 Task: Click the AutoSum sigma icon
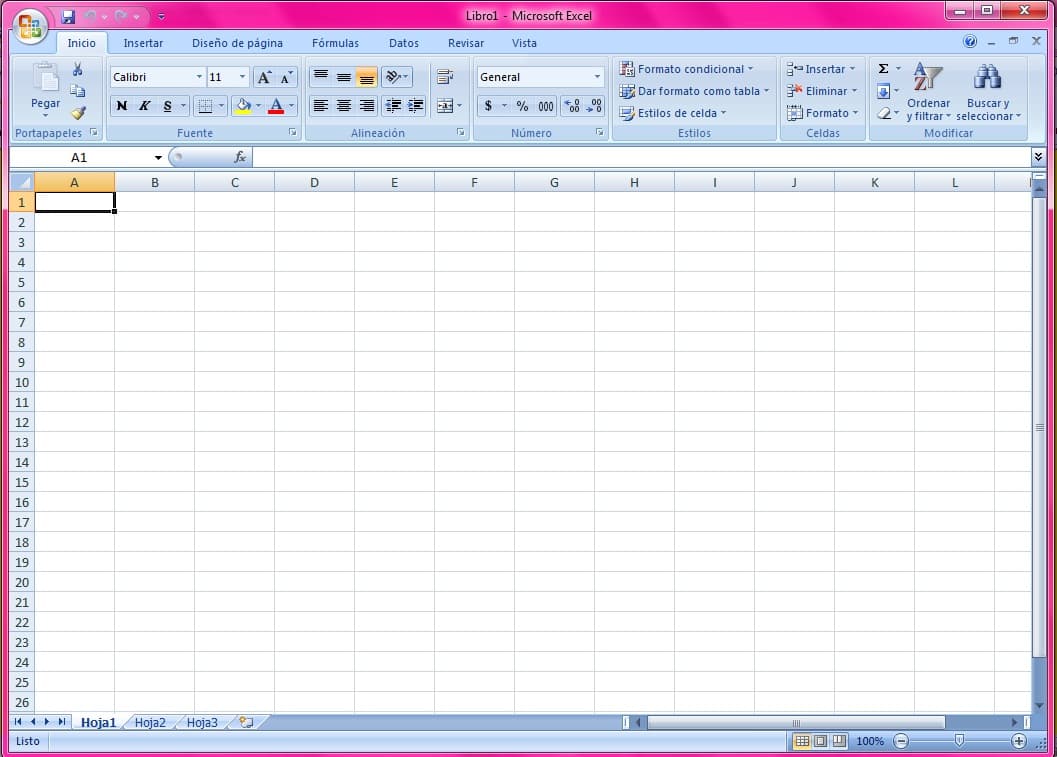point(883,69)
